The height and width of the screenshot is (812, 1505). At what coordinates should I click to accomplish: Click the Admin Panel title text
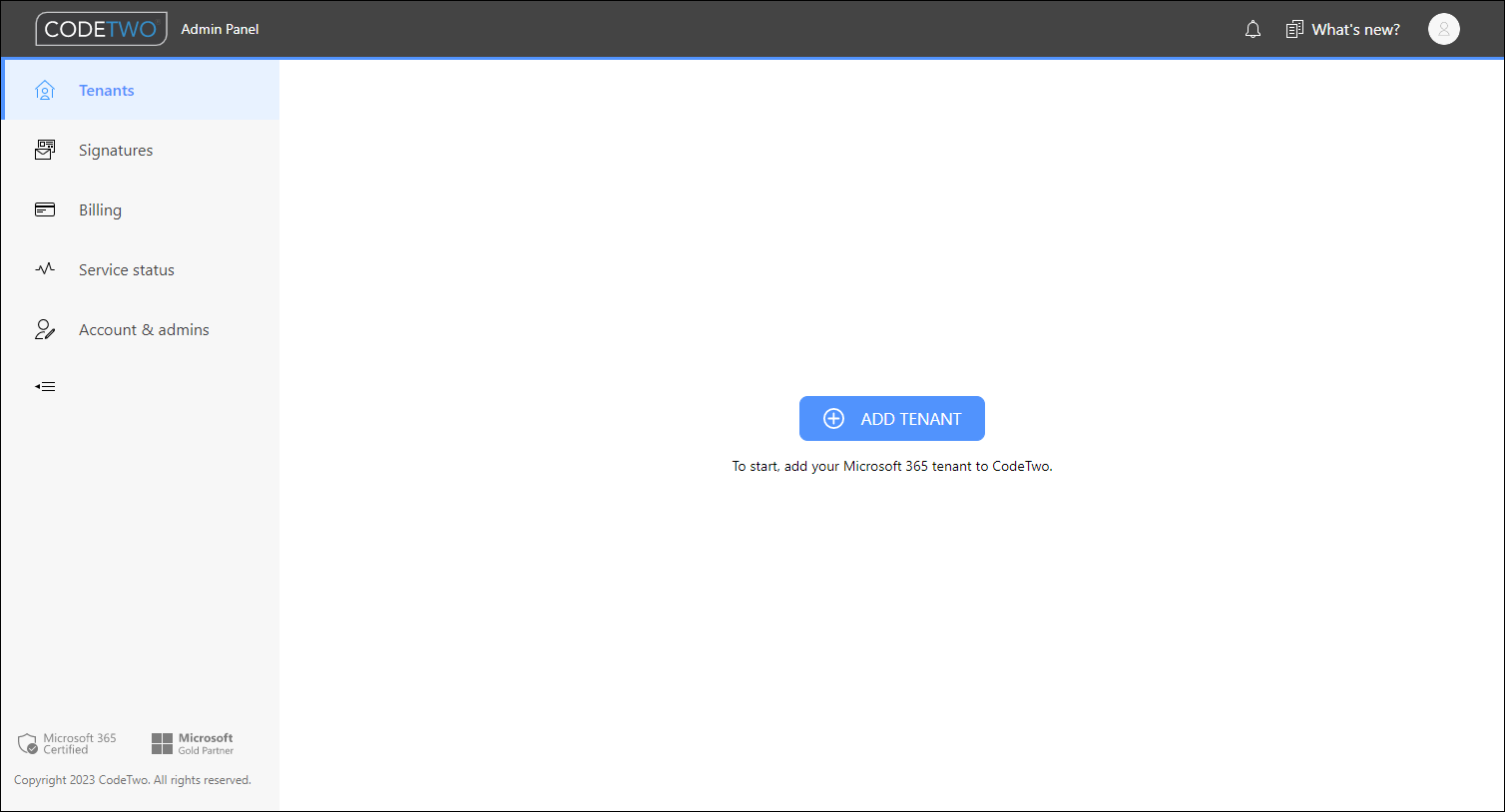coord(220,29)
